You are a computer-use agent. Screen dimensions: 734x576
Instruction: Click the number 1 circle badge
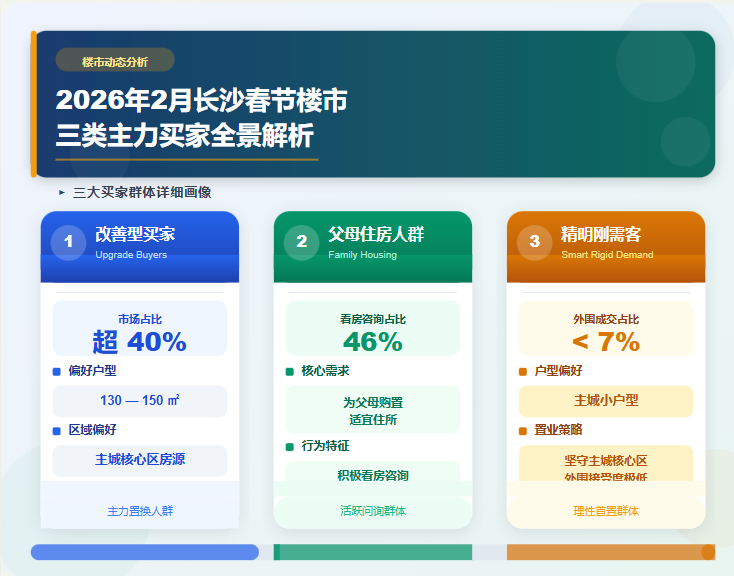coord(68,242)
